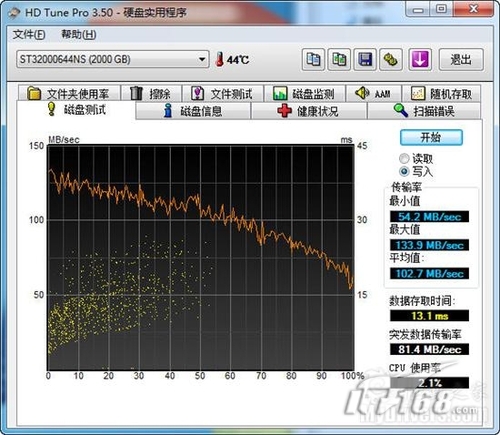Click the copy text to clipboard icon
Viewport: 500px width, 435px height.
point(313,60)
